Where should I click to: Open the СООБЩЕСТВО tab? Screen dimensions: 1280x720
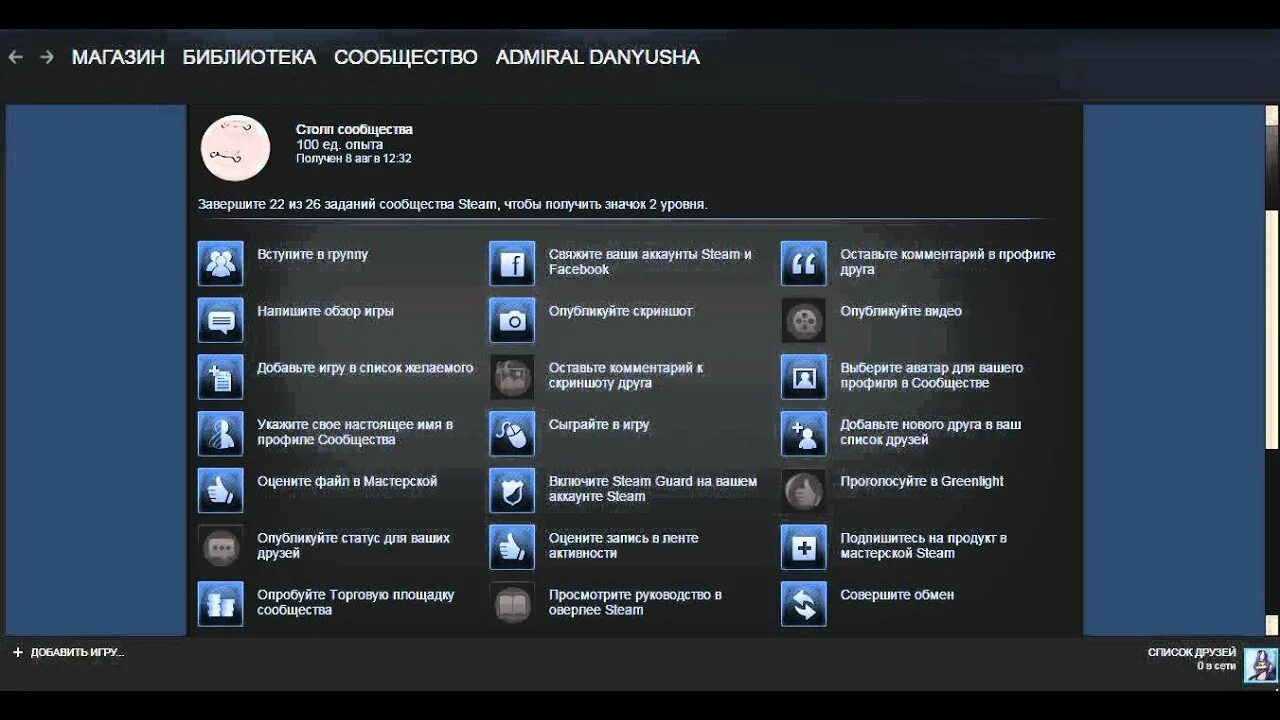(x=406, y=57)
